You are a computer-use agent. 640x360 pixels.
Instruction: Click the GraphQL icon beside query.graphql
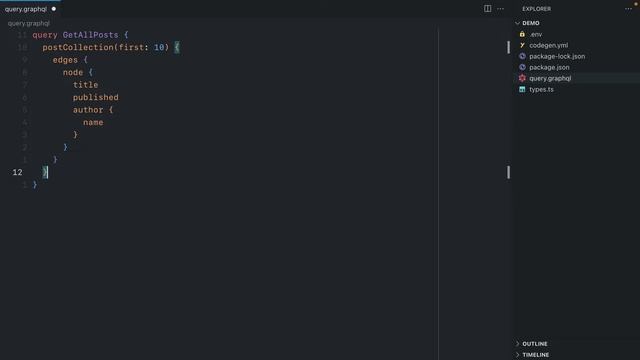(x=522, y=78)
